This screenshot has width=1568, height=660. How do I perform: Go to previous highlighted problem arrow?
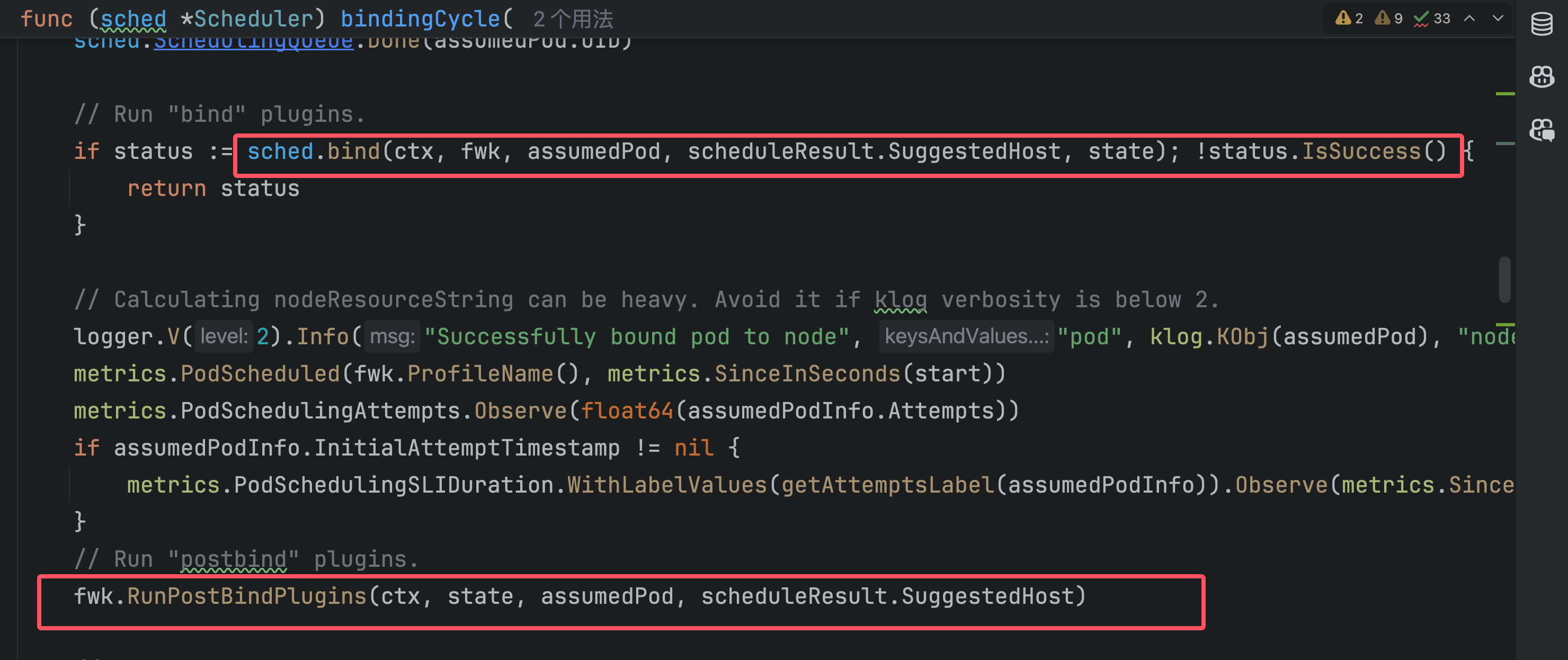coord(1469,18)
